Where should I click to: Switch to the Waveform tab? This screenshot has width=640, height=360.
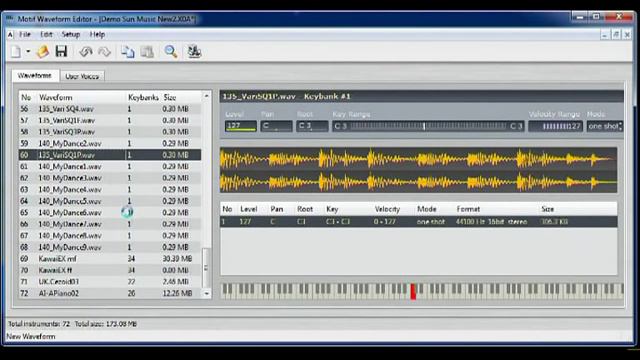(35, 76)
